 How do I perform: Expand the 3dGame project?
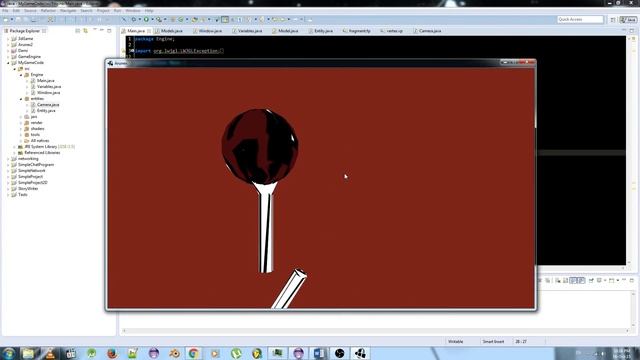pos(8,39)
